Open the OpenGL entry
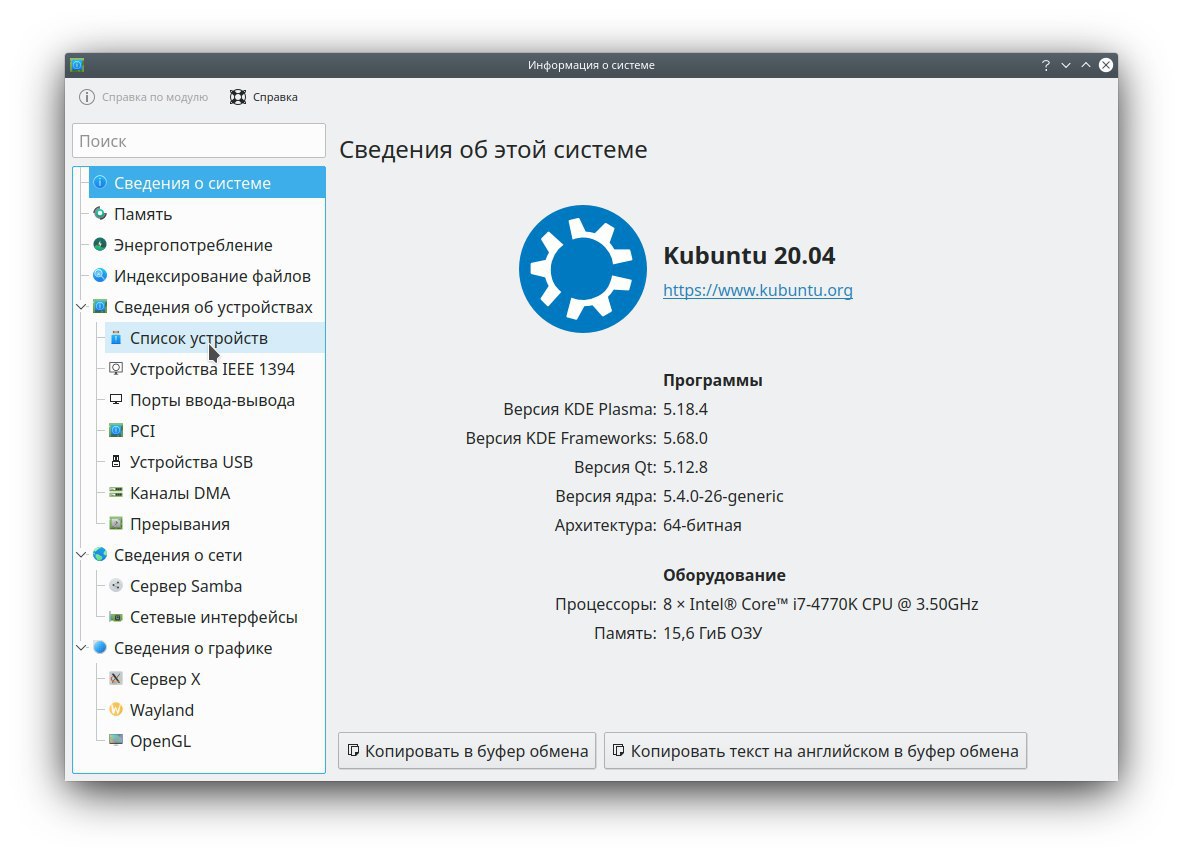 215,740
